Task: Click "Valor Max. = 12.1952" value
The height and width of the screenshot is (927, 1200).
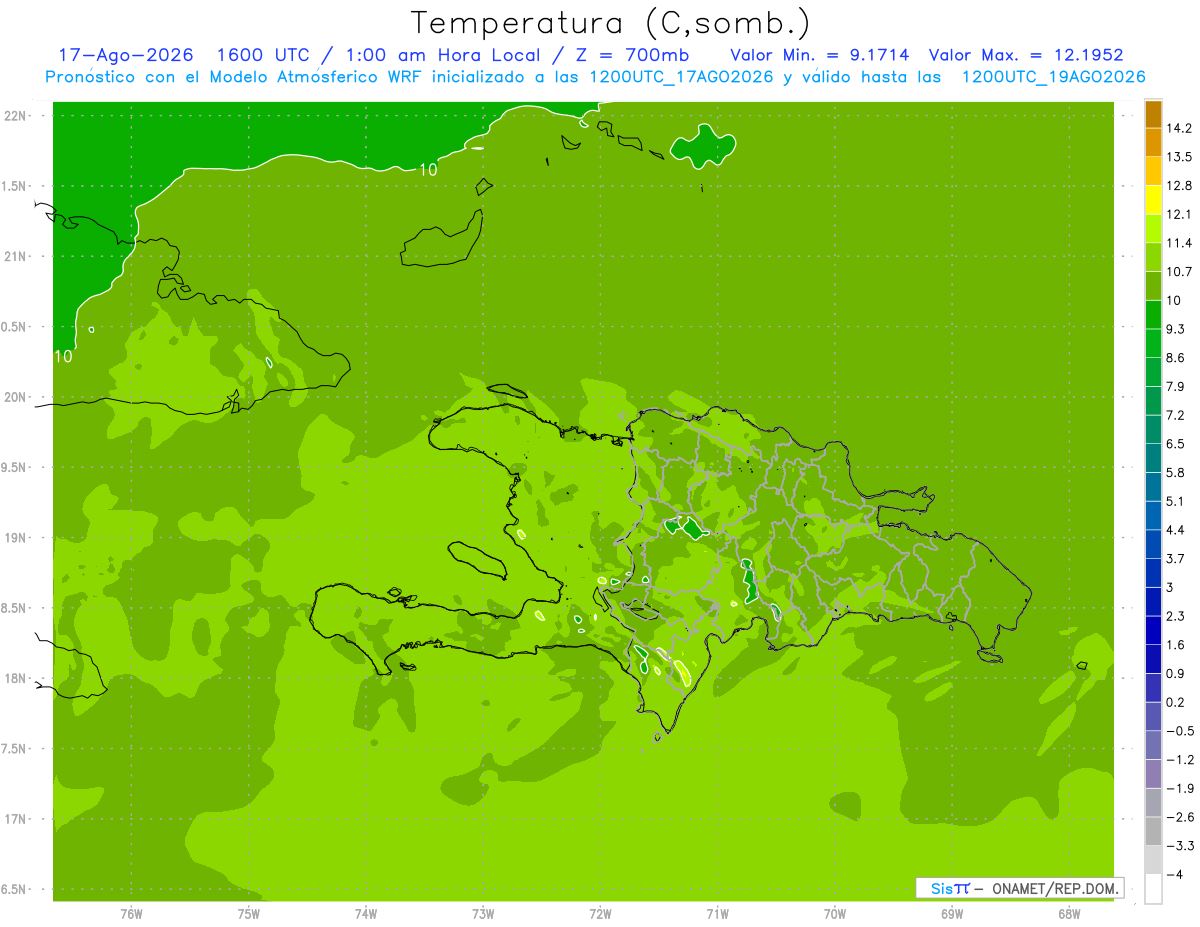Action: 1026,55
